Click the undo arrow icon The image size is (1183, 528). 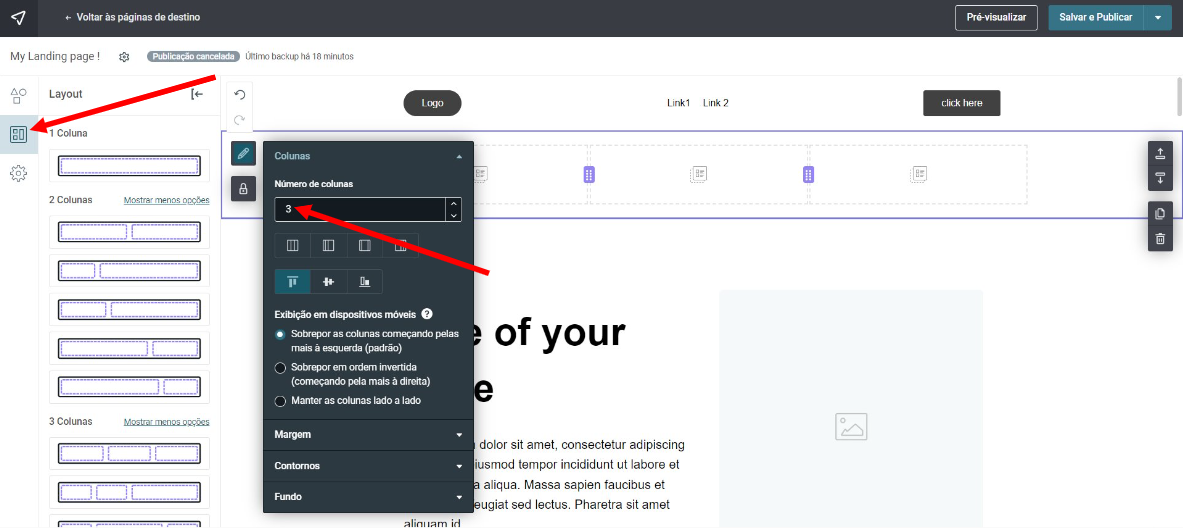coord(240,94)
